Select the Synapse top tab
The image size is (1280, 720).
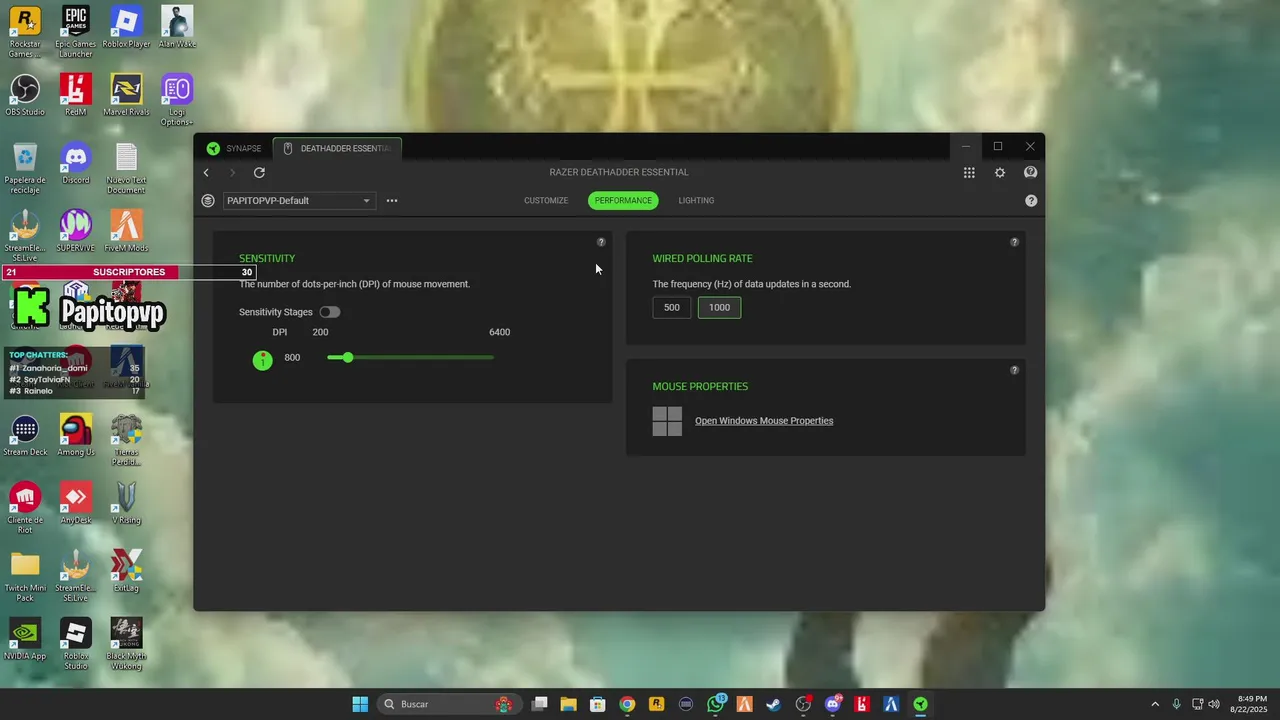click(234, 149)
